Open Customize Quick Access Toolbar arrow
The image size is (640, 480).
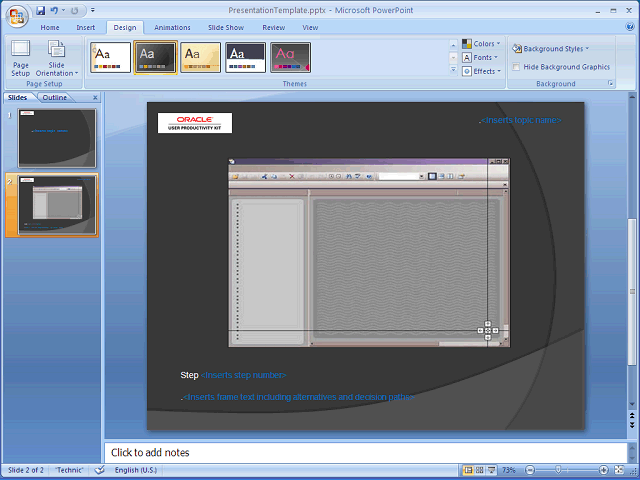pos(93,10)
